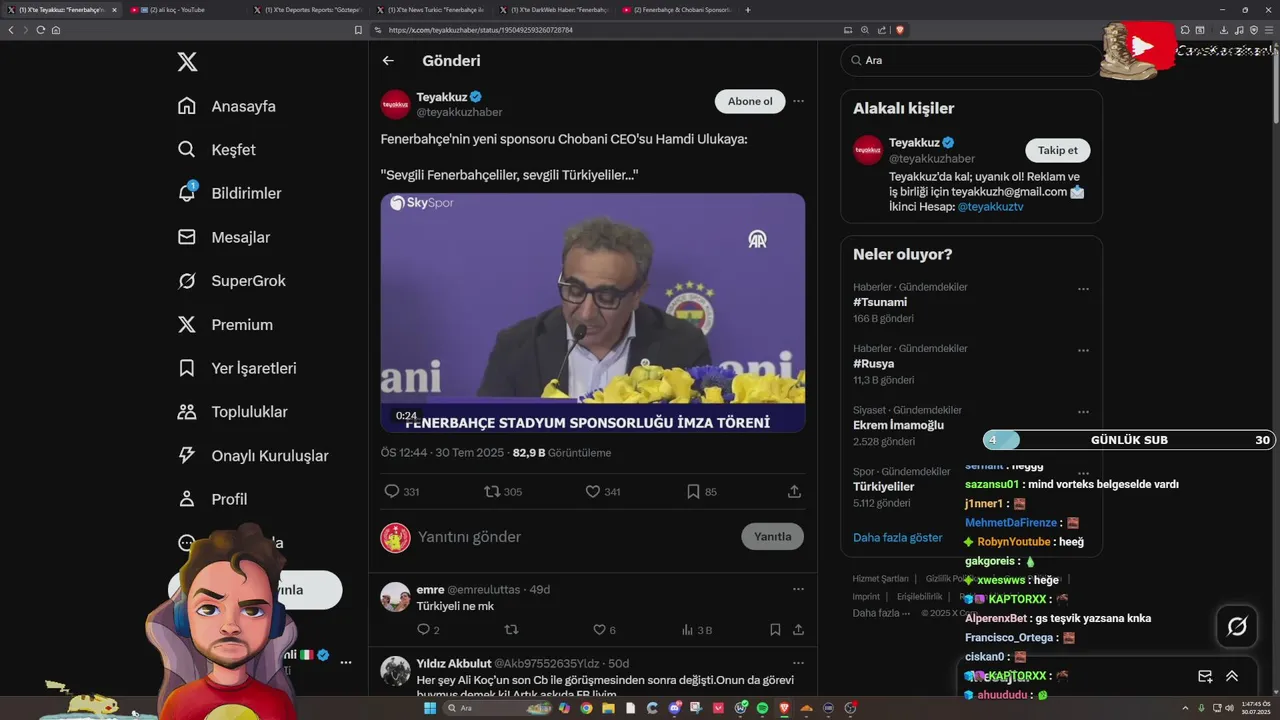Open emre reply options menu
Viewport: 1280px width, 720px height.
(798, 589)
